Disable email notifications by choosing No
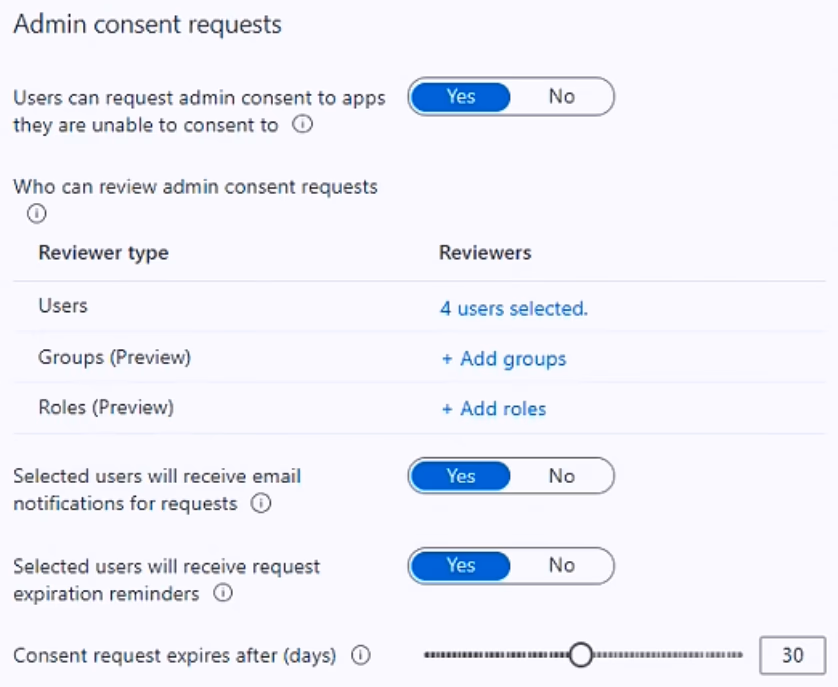Screen dimensions: 838x687 562,476
